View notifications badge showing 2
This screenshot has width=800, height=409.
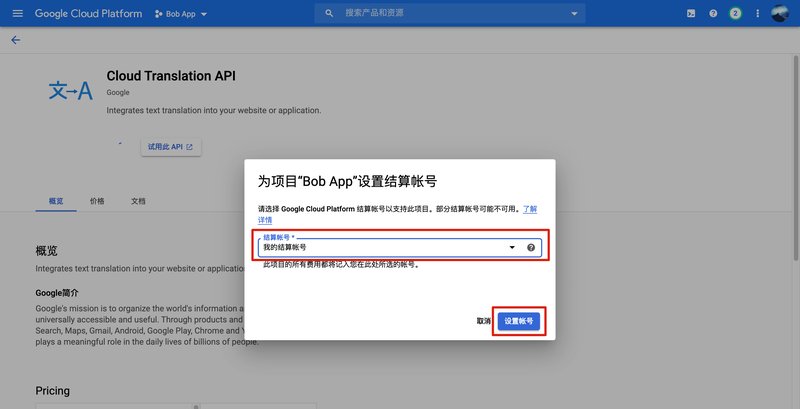pyautogui.click(x=735, y=14)
